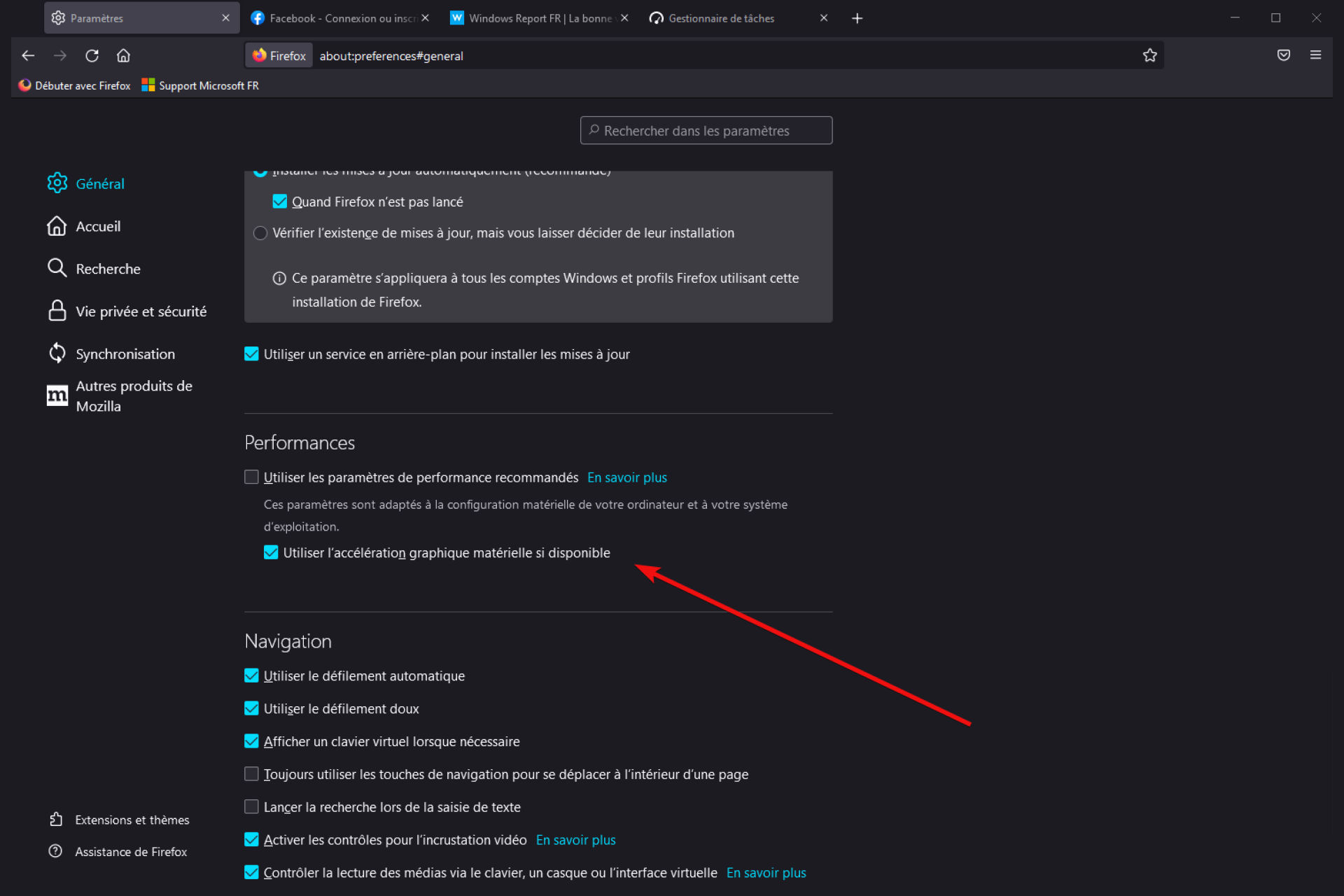Click the Débuter avec Firefox bookmark icon
Viewport: 1344px width, 896px height.
[x=25, y=85]
